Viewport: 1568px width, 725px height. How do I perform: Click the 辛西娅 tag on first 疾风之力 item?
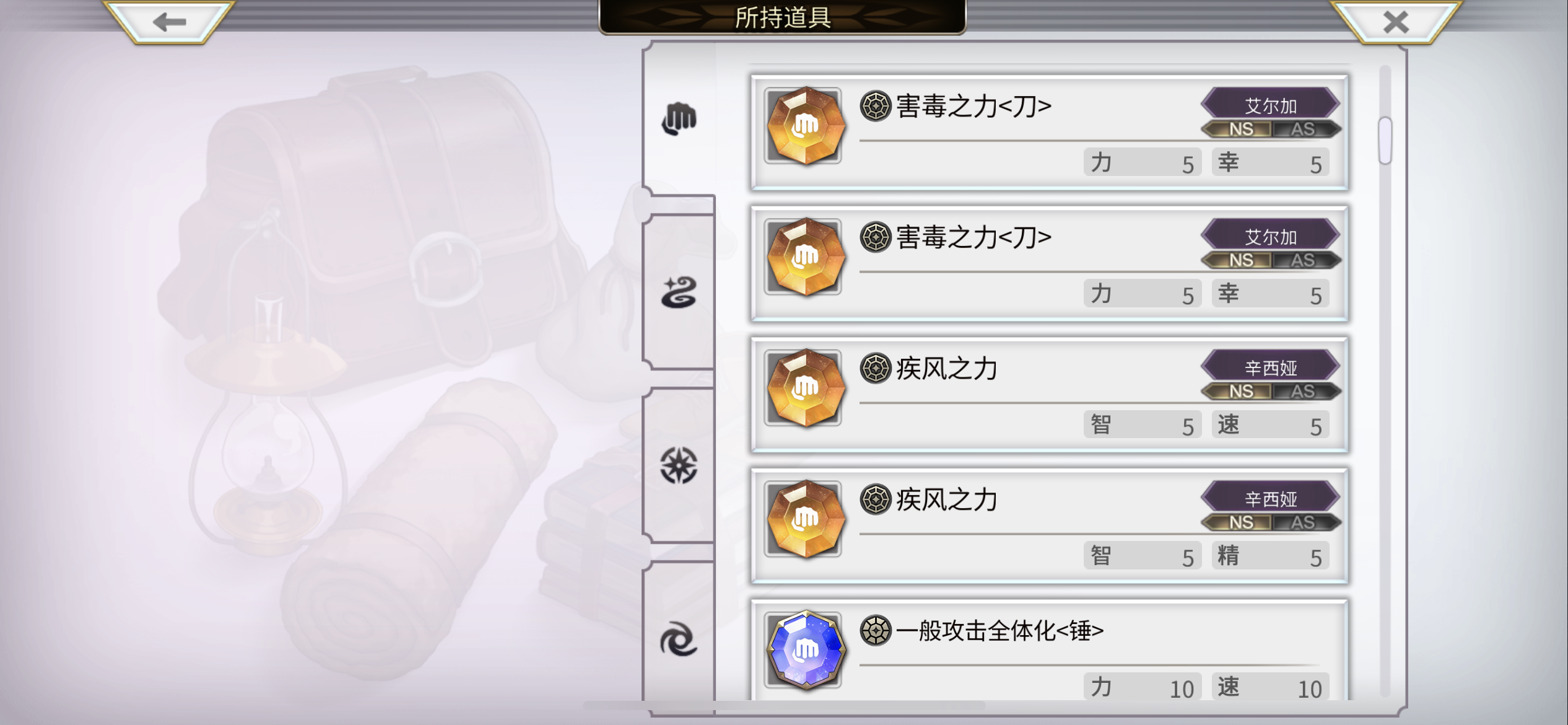tap(1271, 367)
